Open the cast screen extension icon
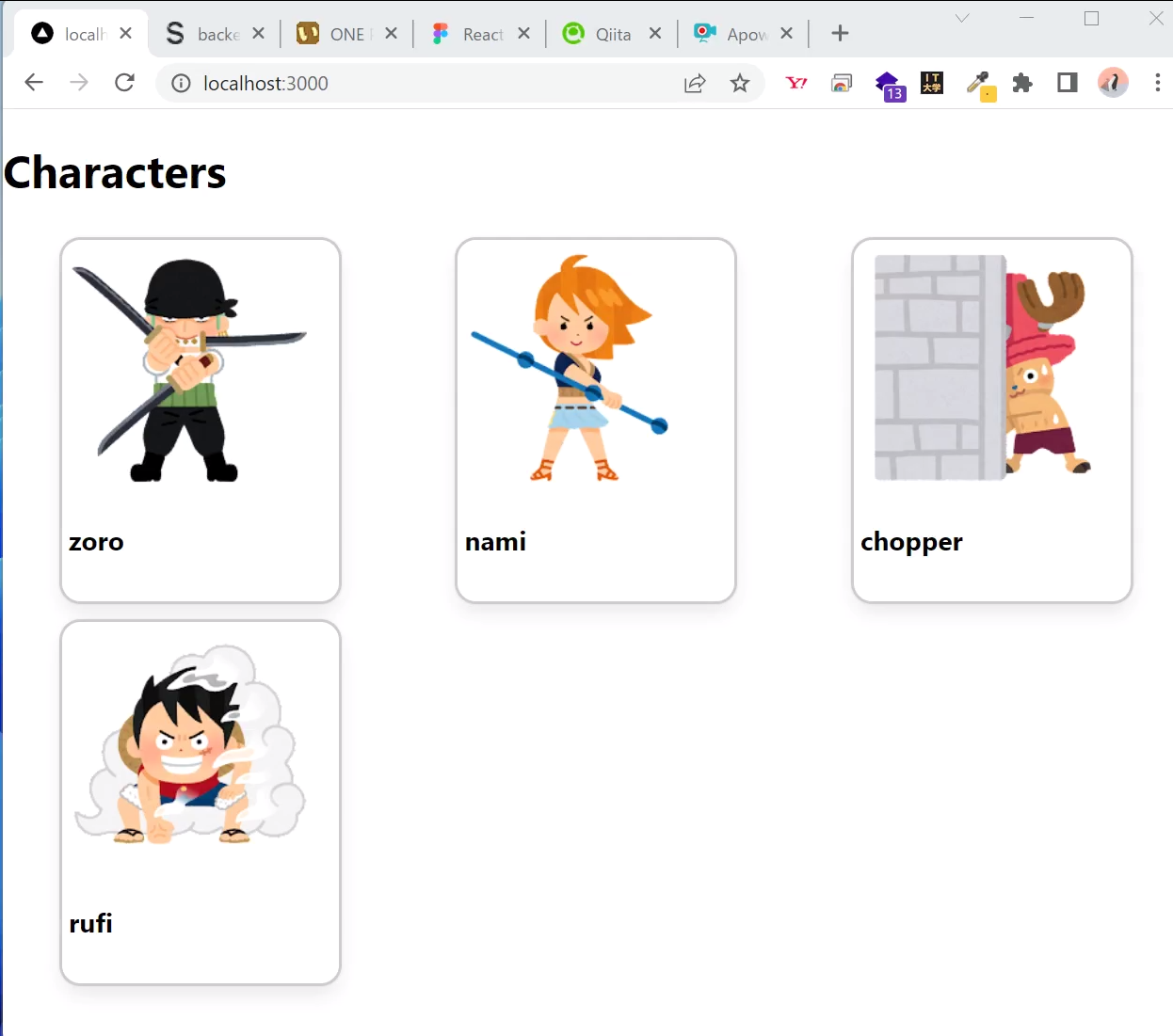The height and width of the screenshot is (1036, 1173). pyautogui.click(x=842, y=84)
